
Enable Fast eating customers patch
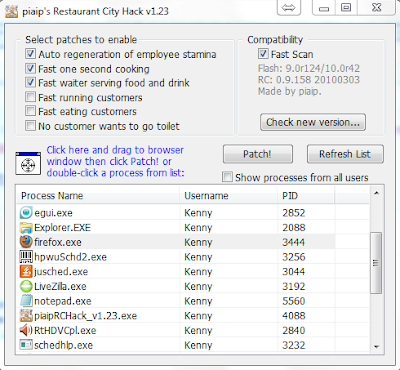click(x=30, y=111)
